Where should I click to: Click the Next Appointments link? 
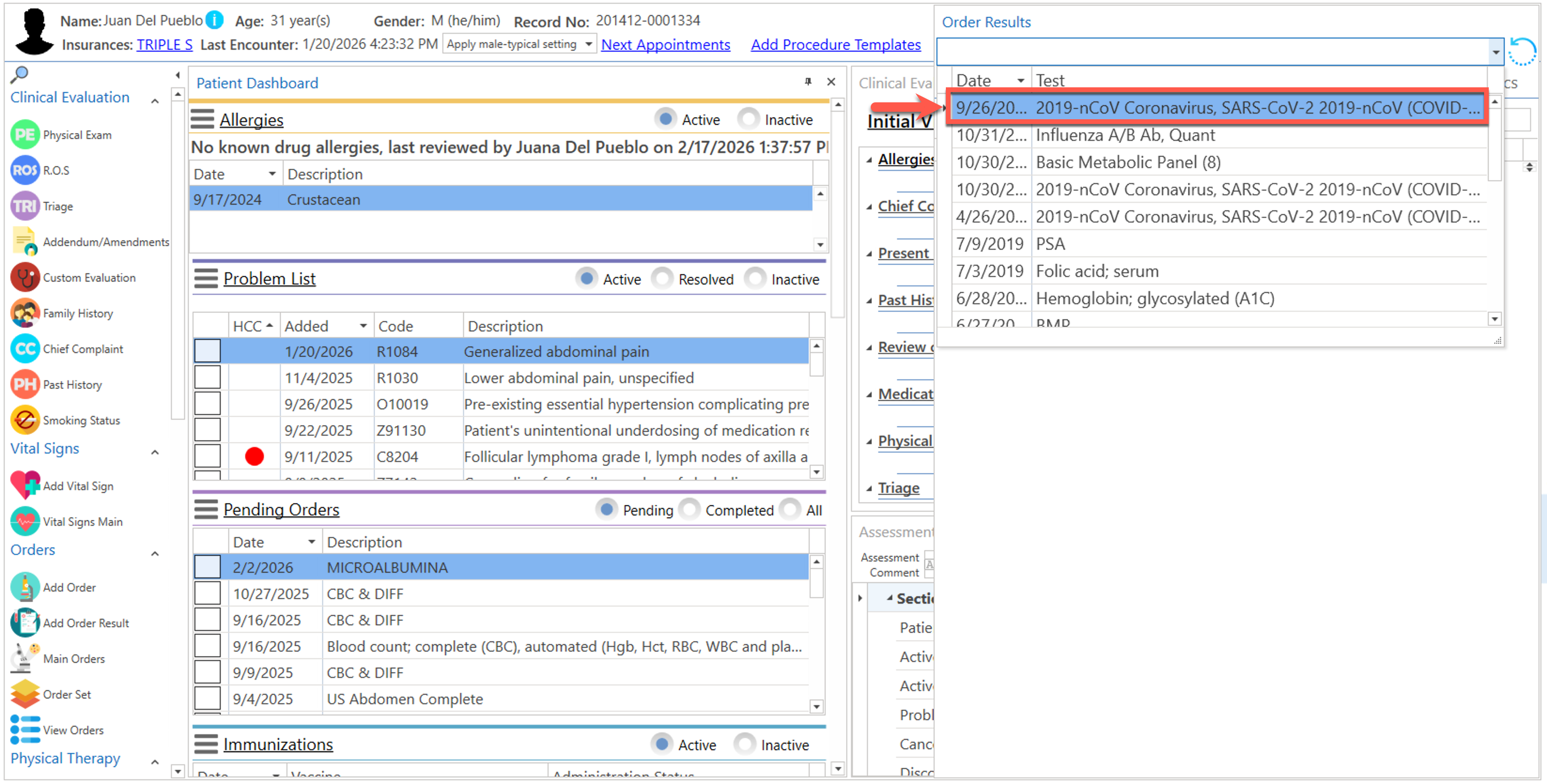click(x=665, y=45)
